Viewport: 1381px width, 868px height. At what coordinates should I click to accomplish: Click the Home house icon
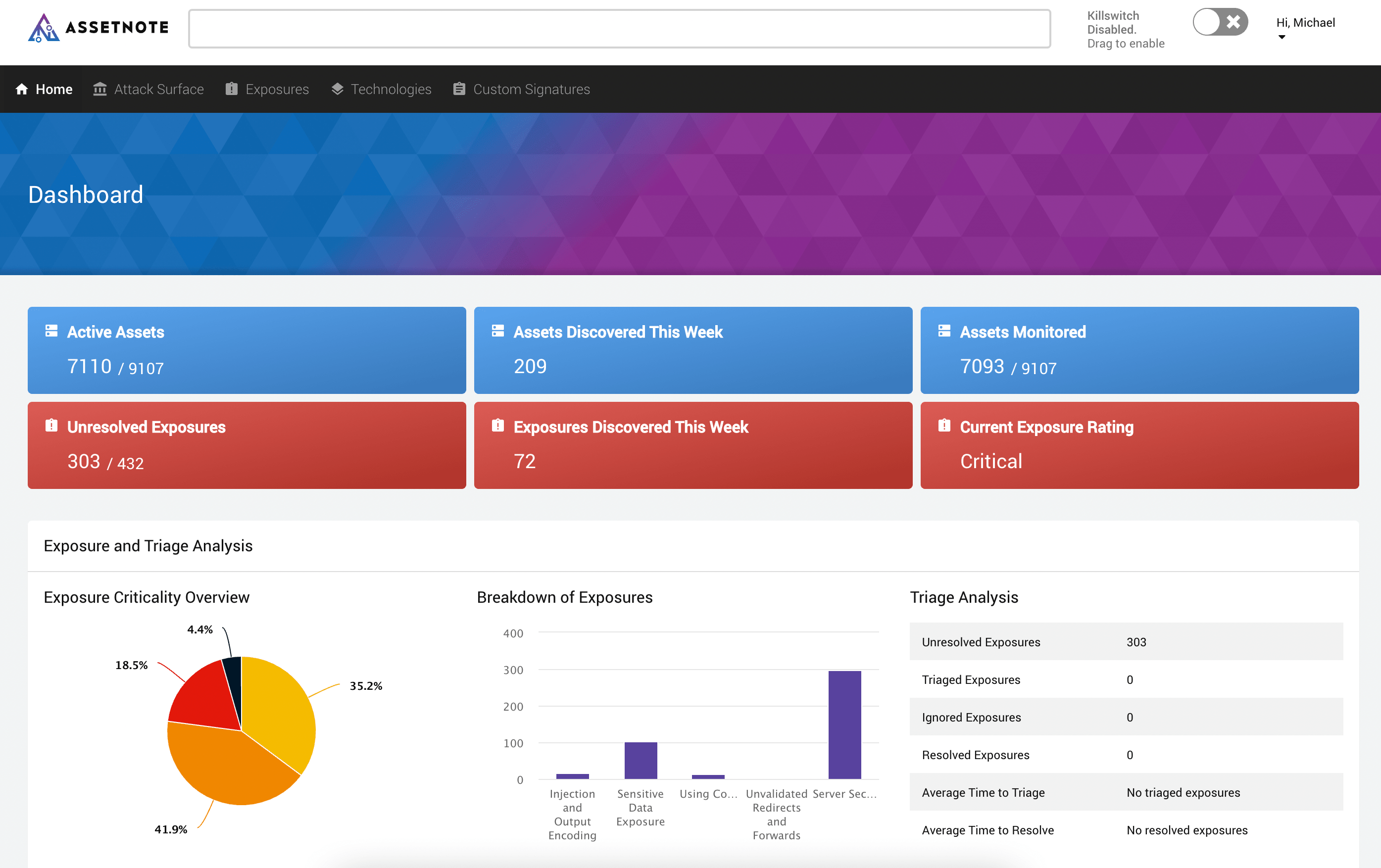pyautogui.click(x=22, y=89)
